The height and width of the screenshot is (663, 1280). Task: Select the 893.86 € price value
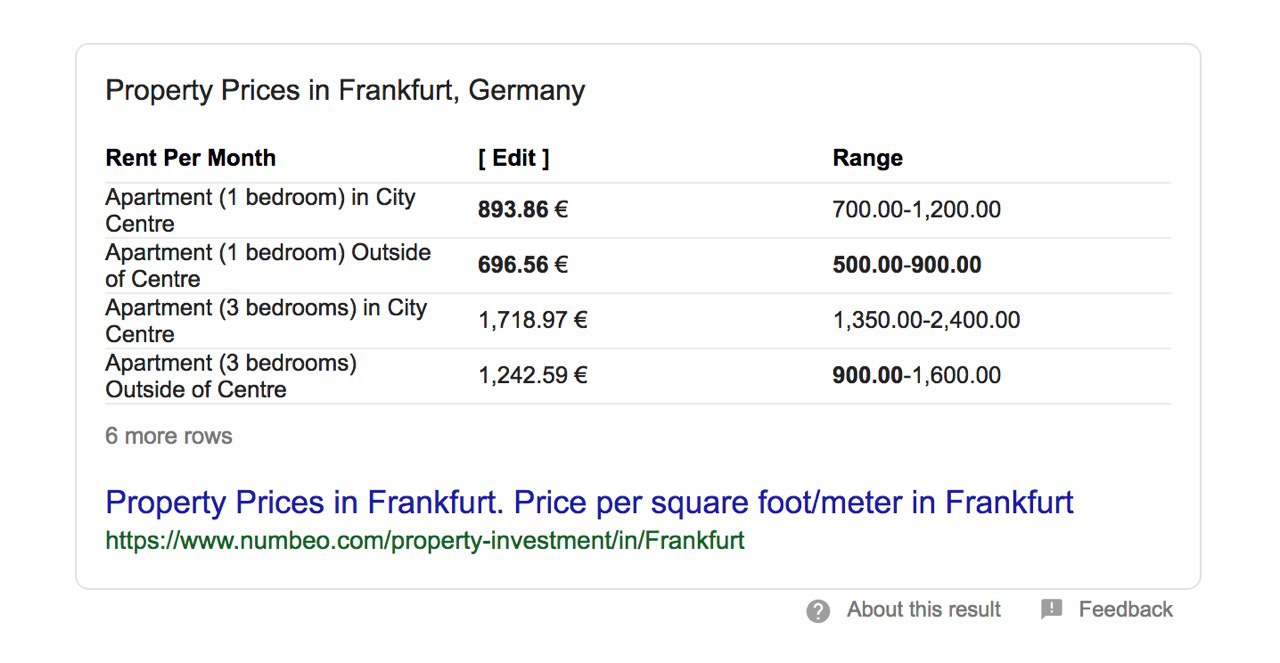523,210
